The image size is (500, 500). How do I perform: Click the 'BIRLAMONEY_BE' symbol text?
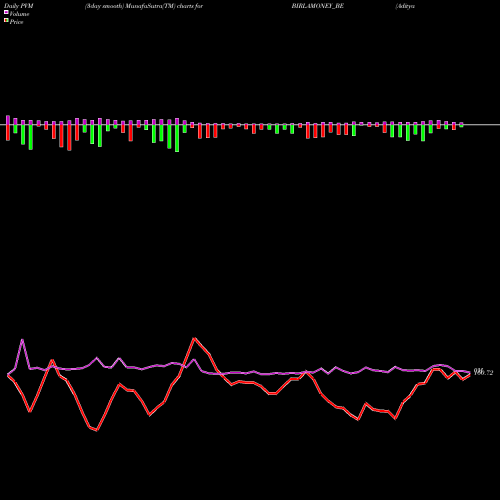[x=317, y=6]
